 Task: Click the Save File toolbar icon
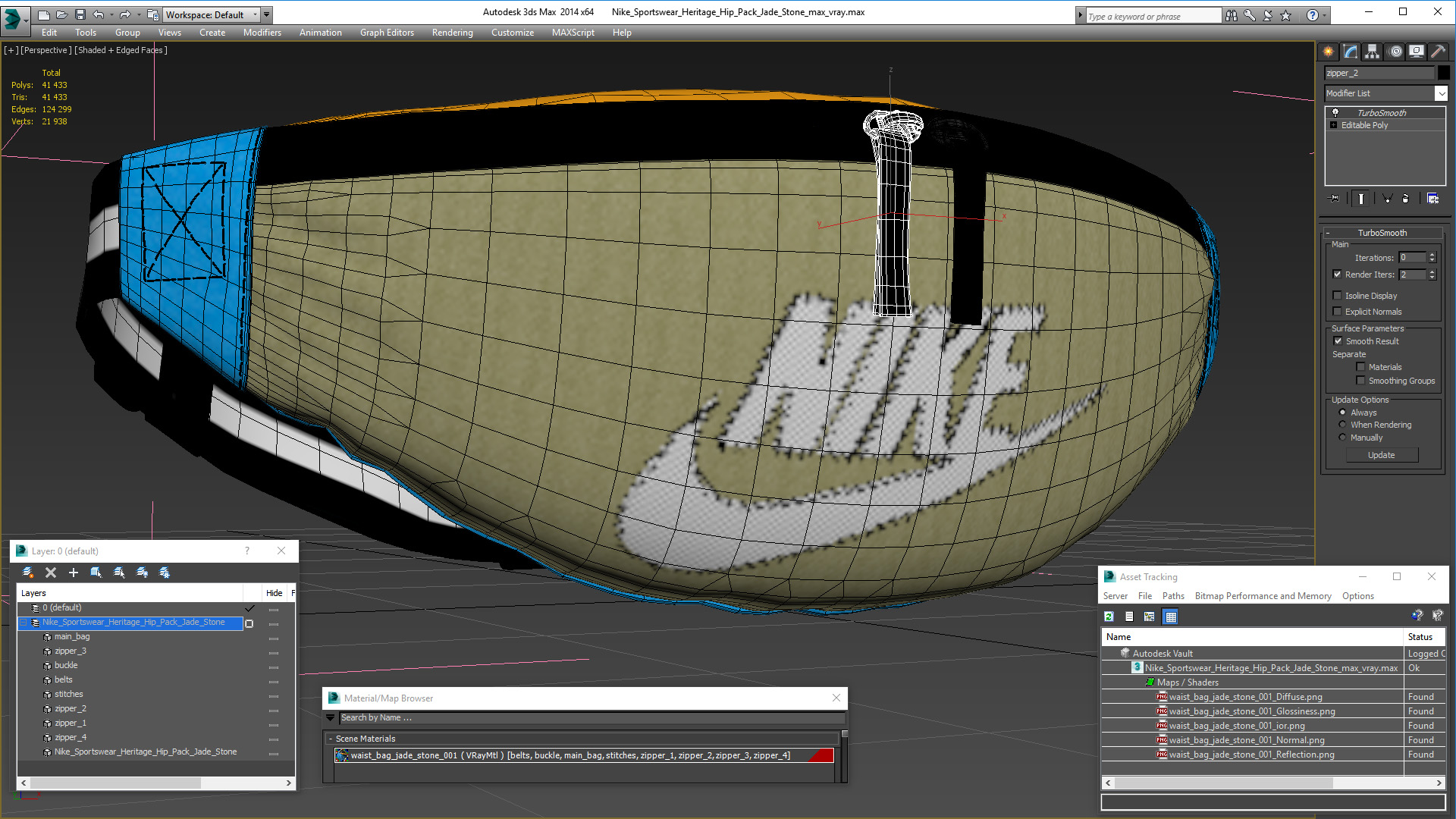coord(80,14)
